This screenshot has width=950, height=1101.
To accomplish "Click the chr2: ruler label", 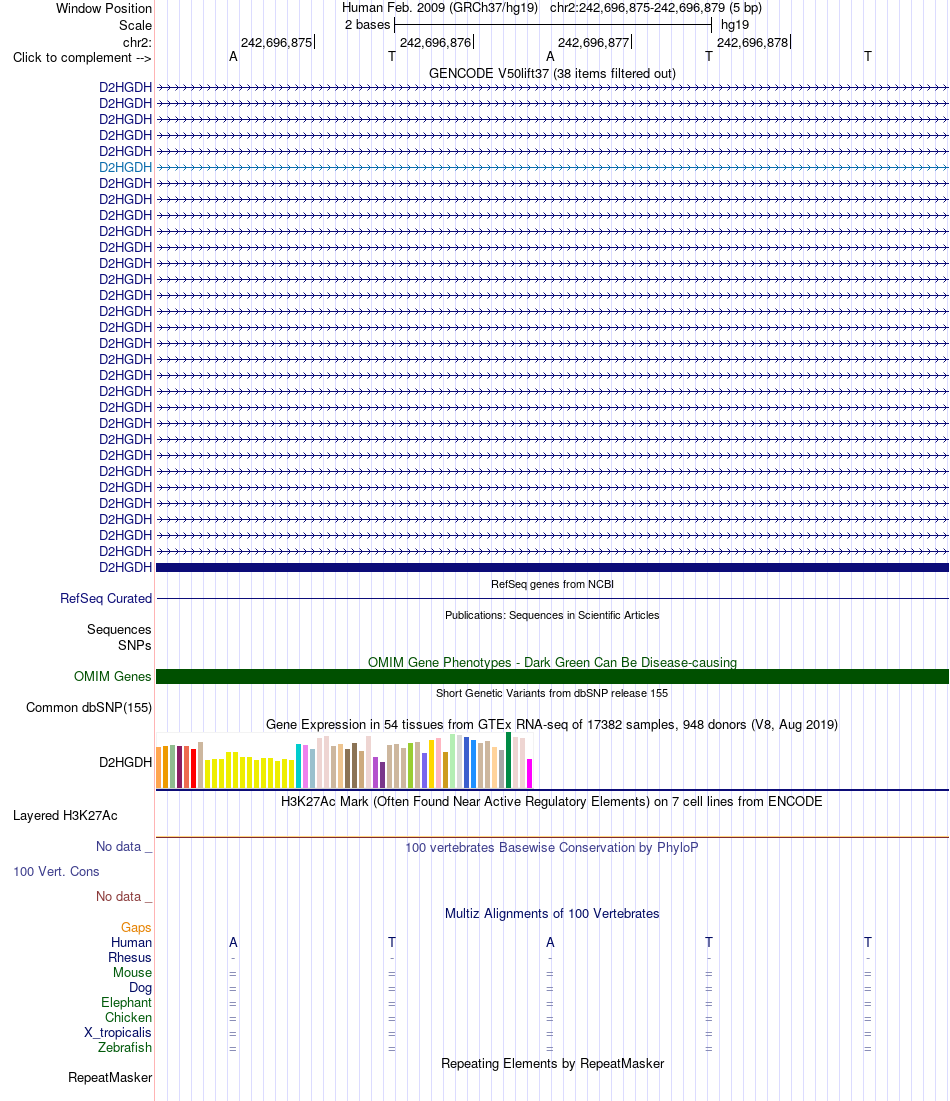I will coord(138,42).
